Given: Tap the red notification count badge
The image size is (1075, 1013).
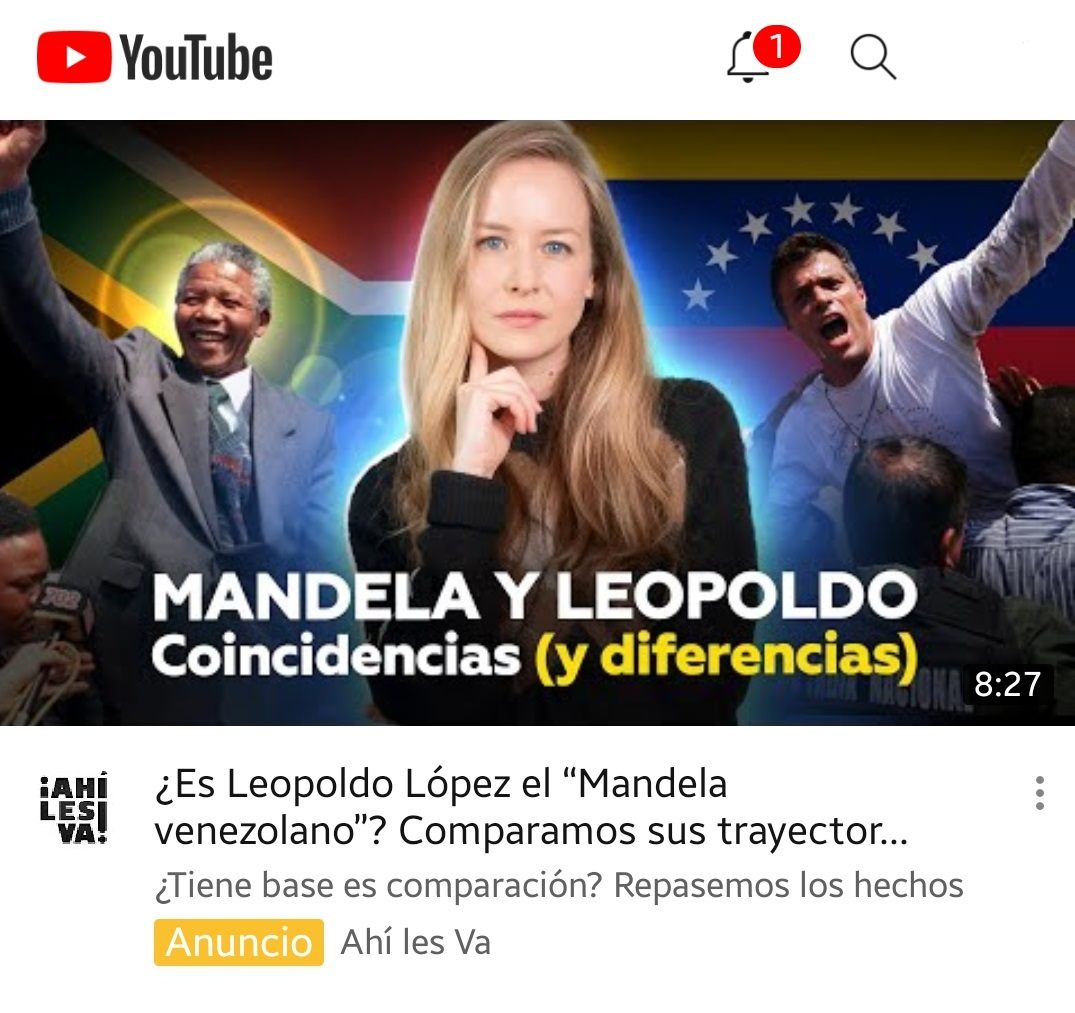Looking at the screenshot, I should [777, 47].
